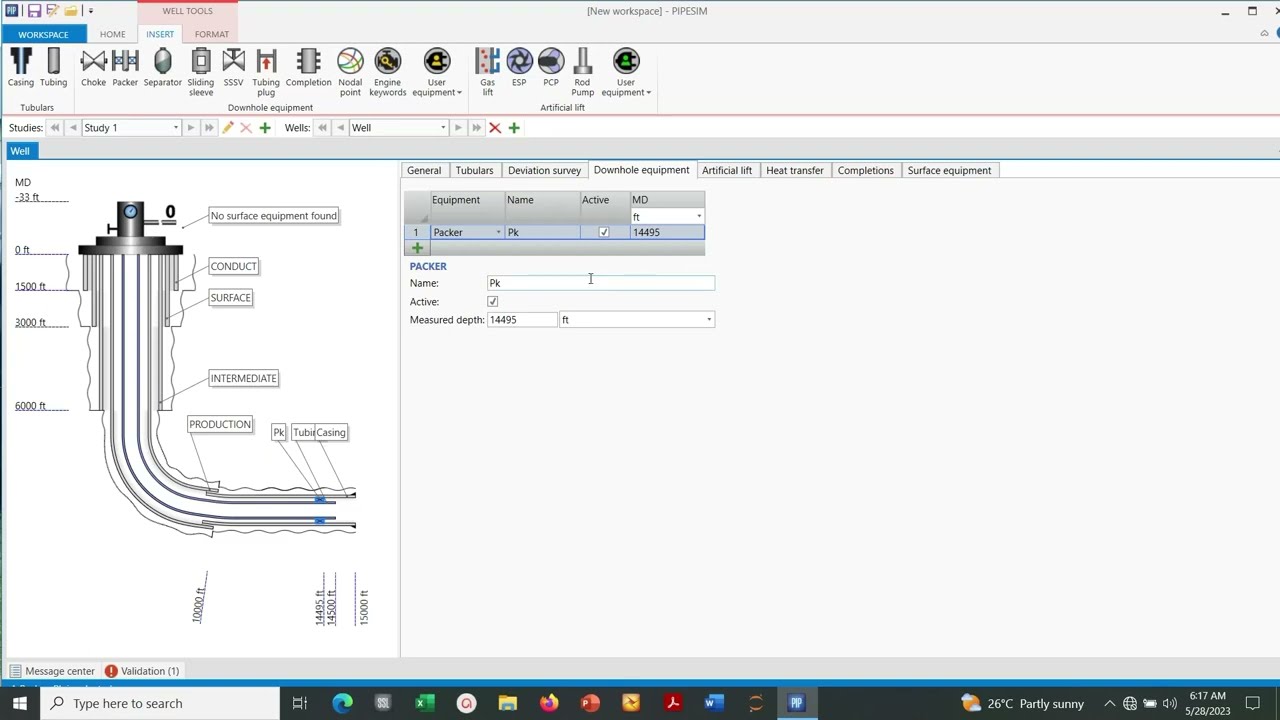
Task: Open the Tubulars tab
Action: (x=474, y=170)
